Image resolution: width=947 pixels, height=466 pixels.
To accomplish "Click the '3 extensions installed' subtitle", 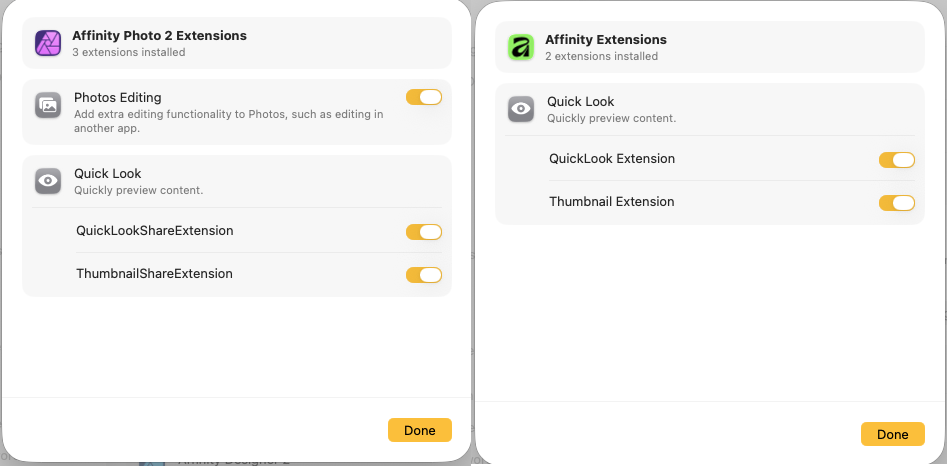I will [129, 53].
